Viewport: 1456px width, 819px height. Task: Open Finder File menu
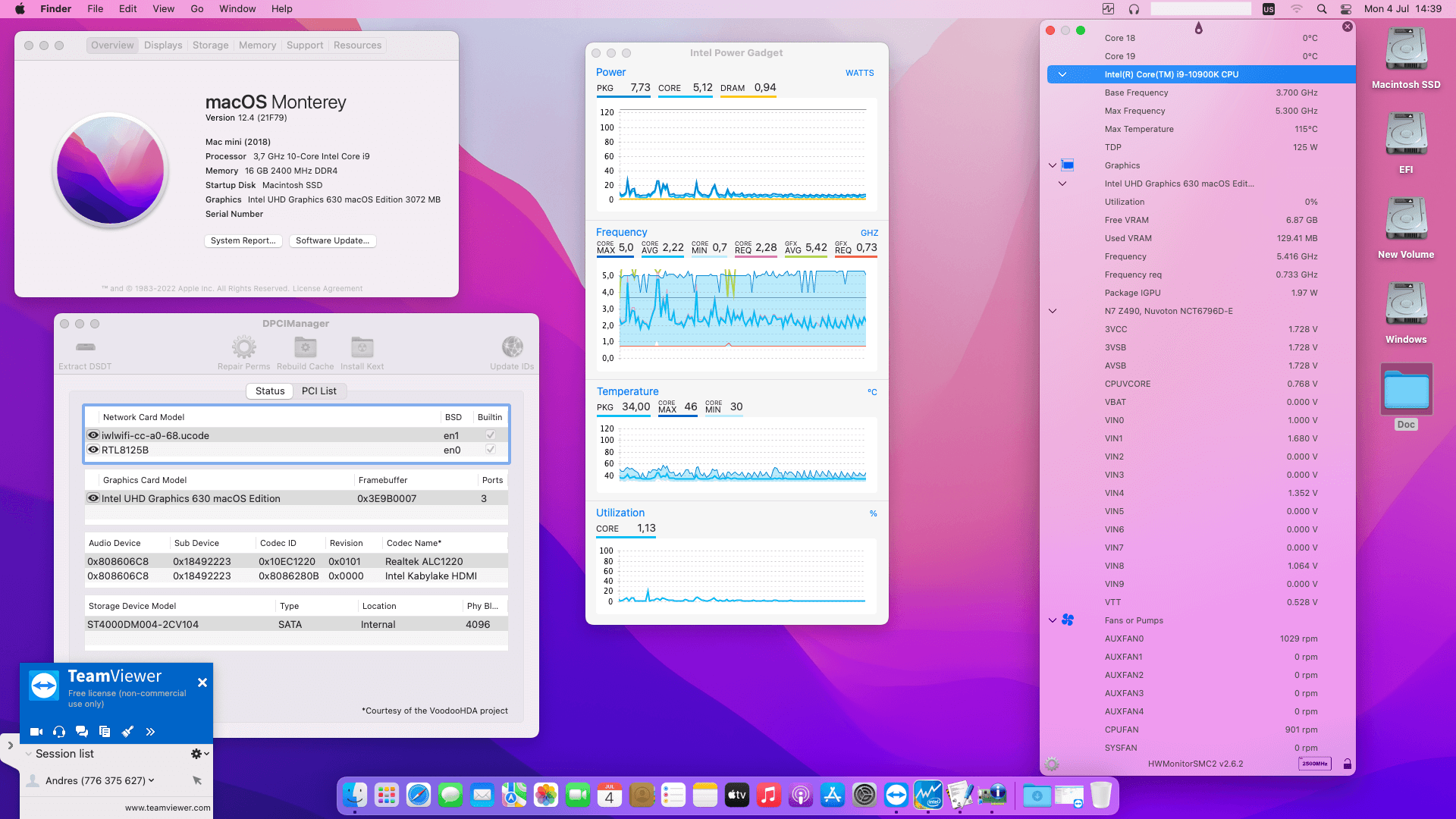click(95, 9)
